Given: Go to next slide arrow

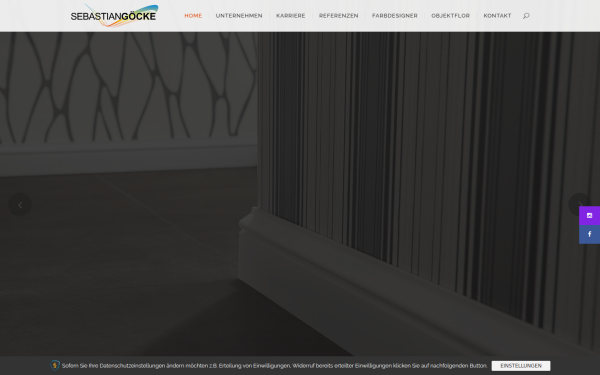Looking at the screenshot, I should (x=579, y=204).
